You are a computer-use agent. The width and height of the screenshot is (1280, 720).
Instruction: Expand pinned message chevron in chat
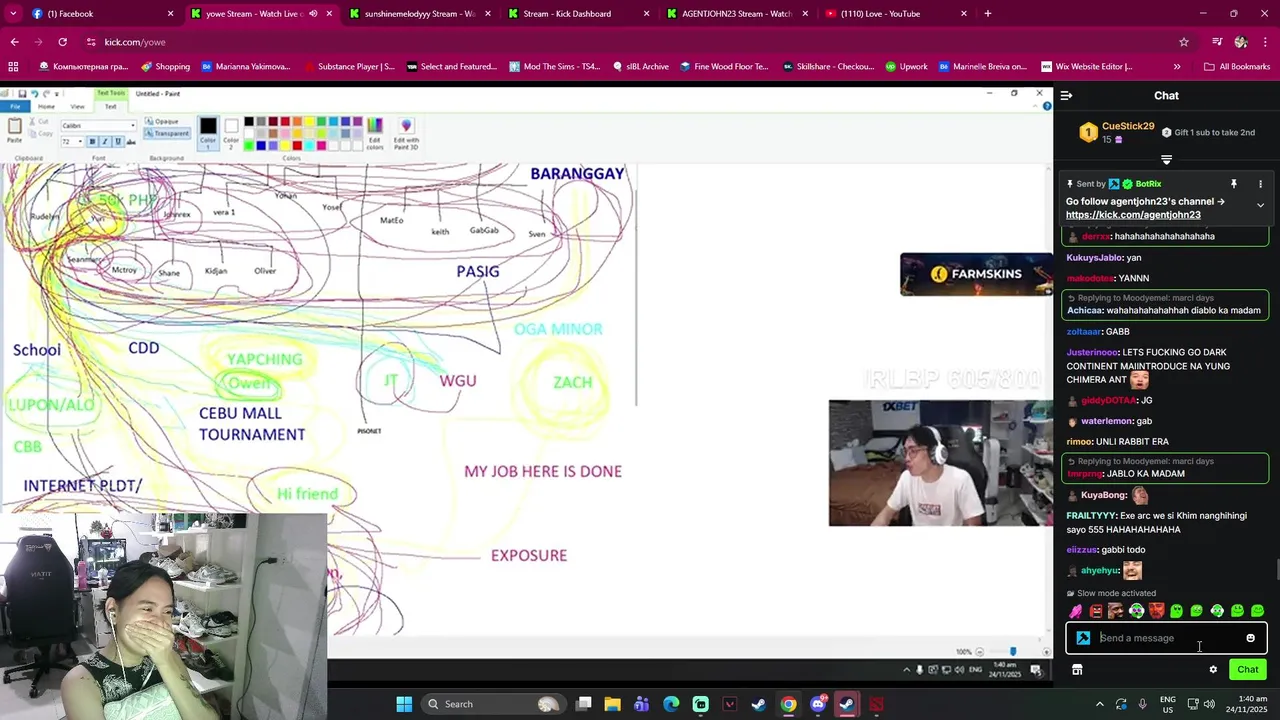pos(1260,205)
